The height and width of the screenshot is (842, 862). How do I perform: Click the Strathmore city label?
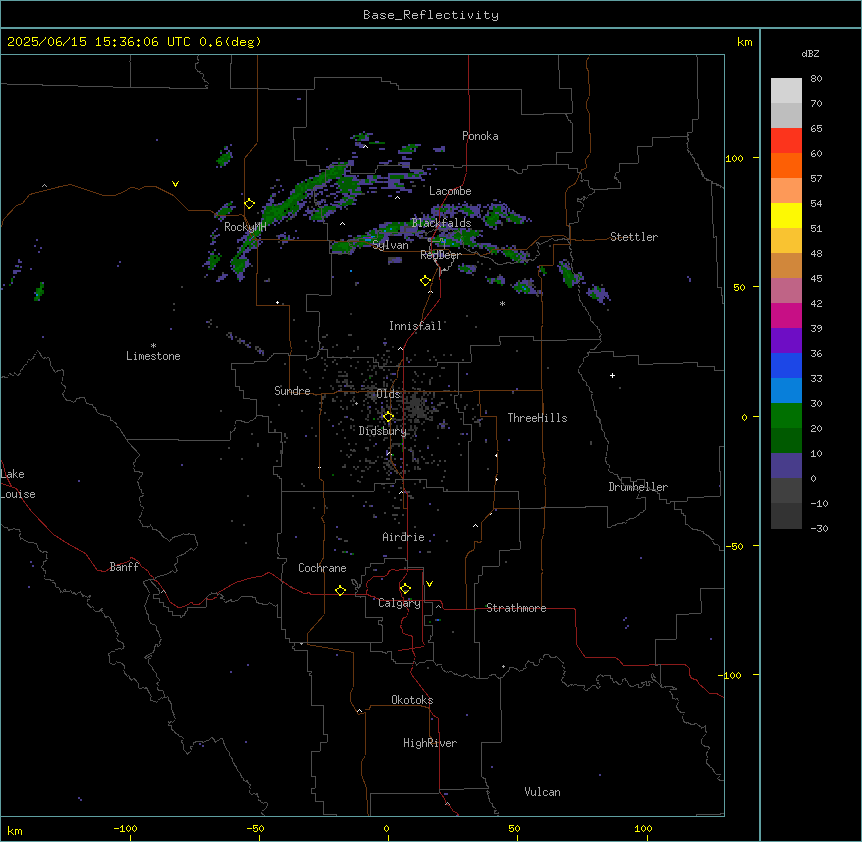point(516,608)
